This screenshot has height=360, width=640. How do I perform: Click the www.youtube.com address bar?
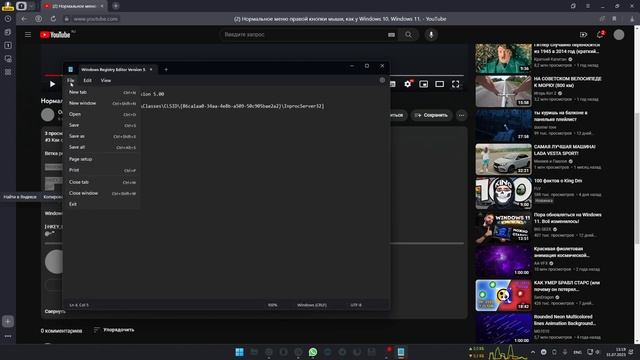tap(96, 19)
